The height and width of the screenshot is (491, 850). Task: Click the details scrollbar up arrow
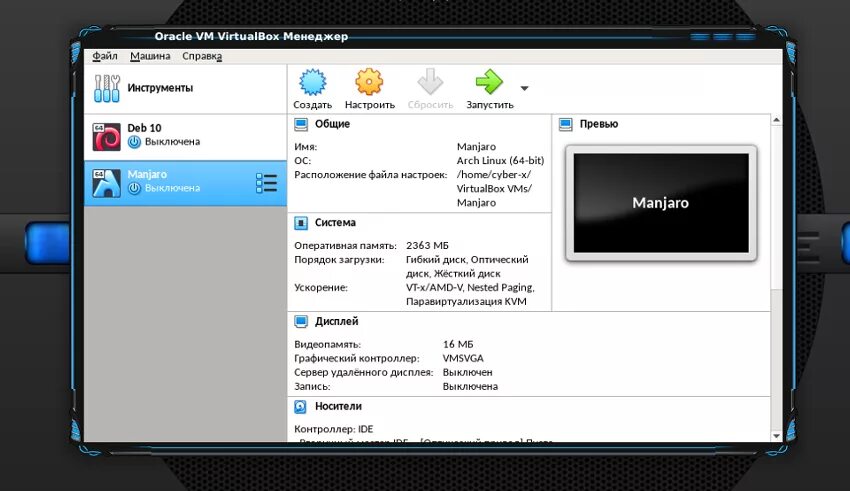pos(776,120)
